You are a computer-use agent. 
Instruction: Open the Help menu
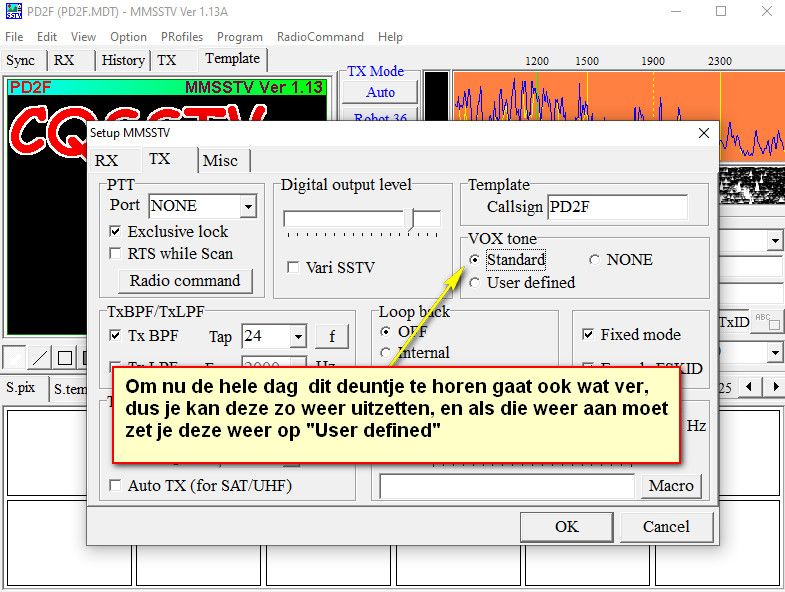pos(390,37)
